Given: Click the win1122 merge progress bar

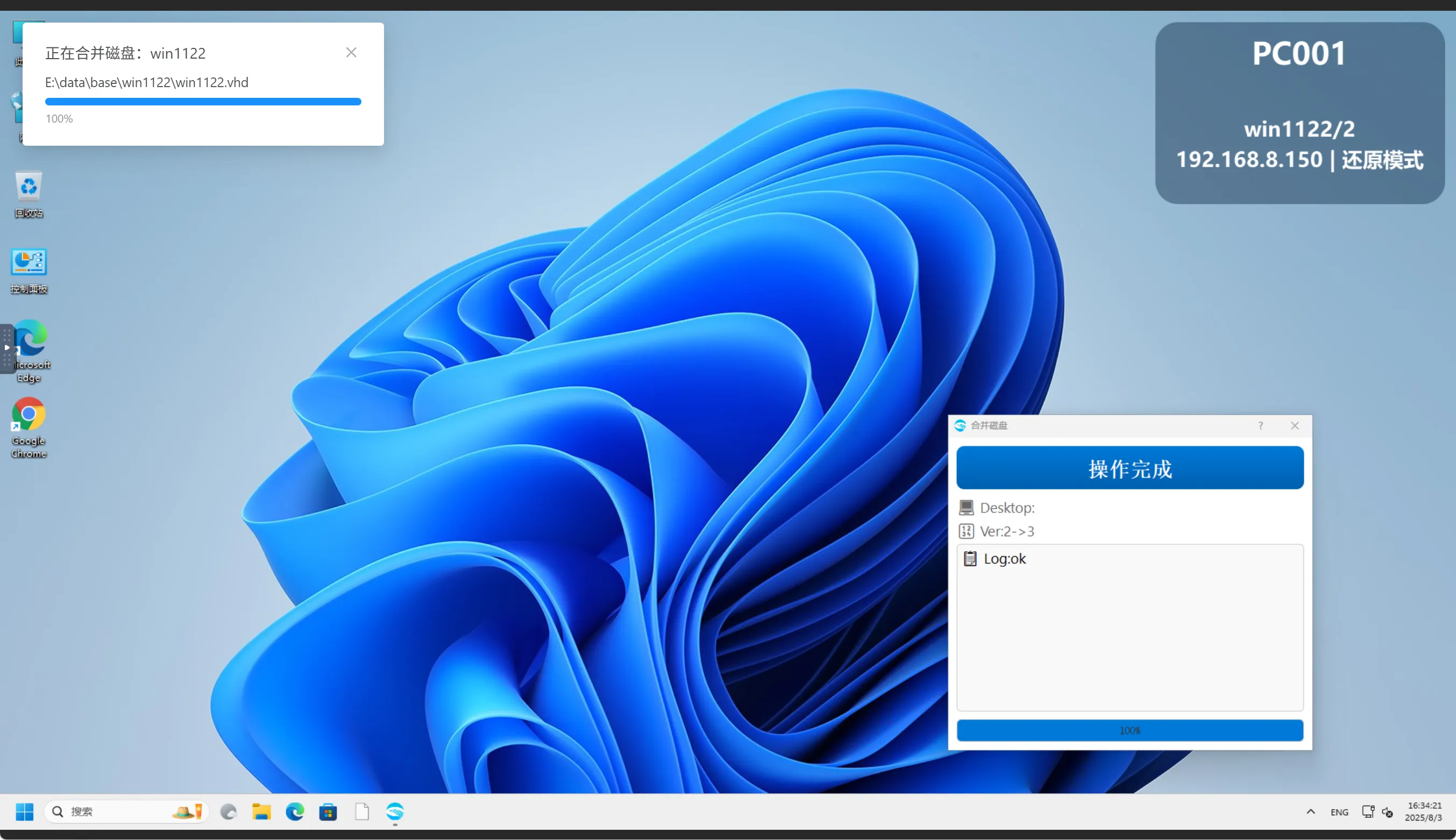Looking at the screenshot, I should pyautogui.click(x=203, y=102).
